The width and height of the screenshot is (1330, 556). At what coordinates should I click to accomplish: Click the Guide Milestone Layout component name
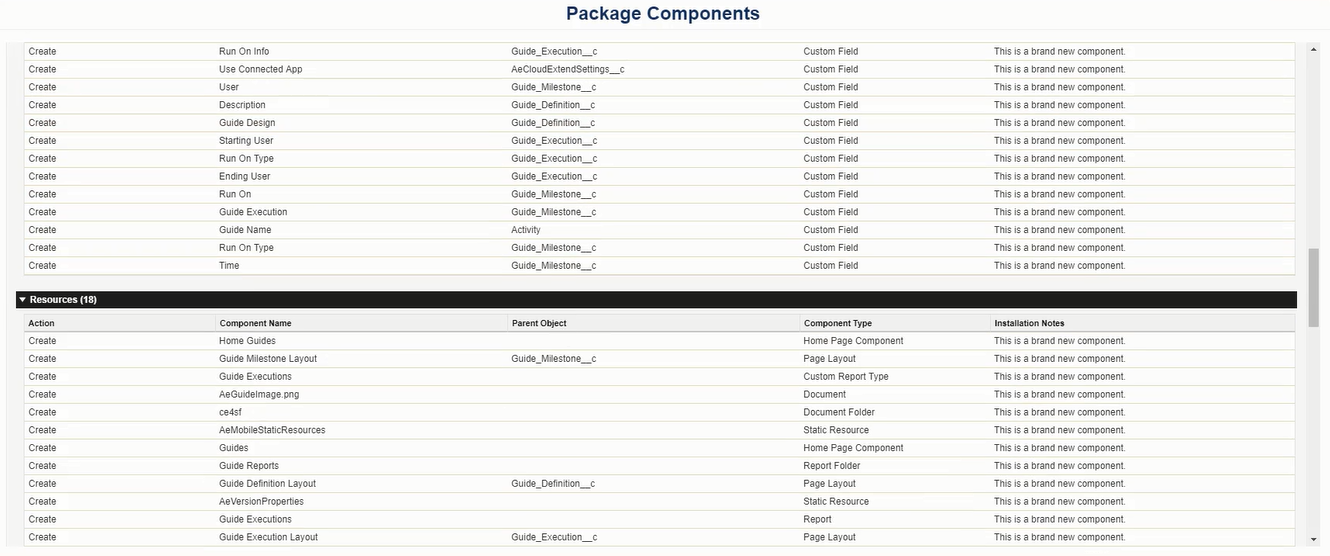(268, 359)
